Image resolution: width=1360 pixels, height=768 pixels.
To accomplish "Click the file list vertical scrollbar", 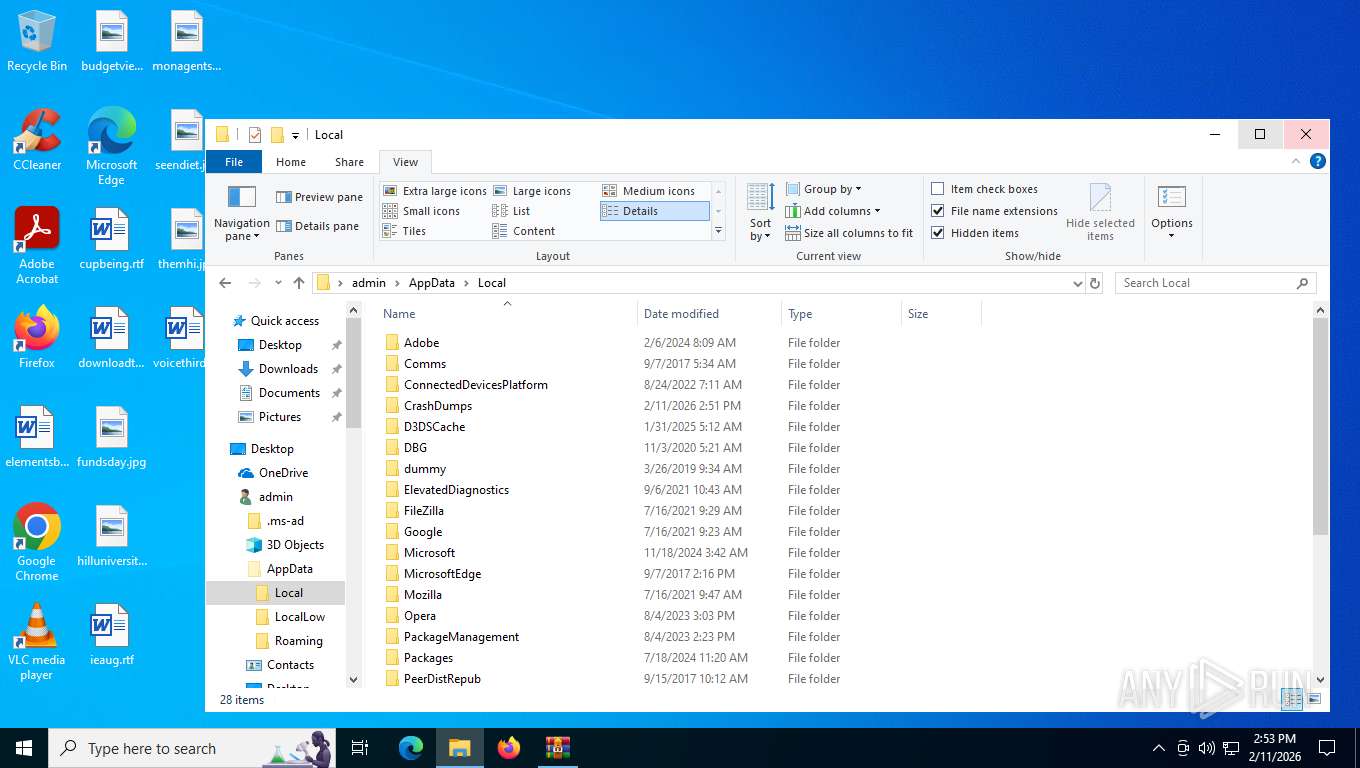I will coord(1320,428).
